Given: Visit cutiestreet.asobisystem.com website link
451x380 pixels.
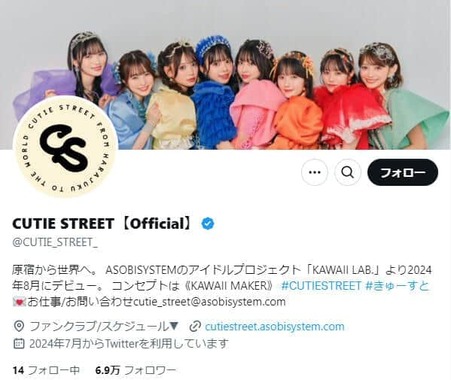Looking at the screenshot, I should point(275,326).
